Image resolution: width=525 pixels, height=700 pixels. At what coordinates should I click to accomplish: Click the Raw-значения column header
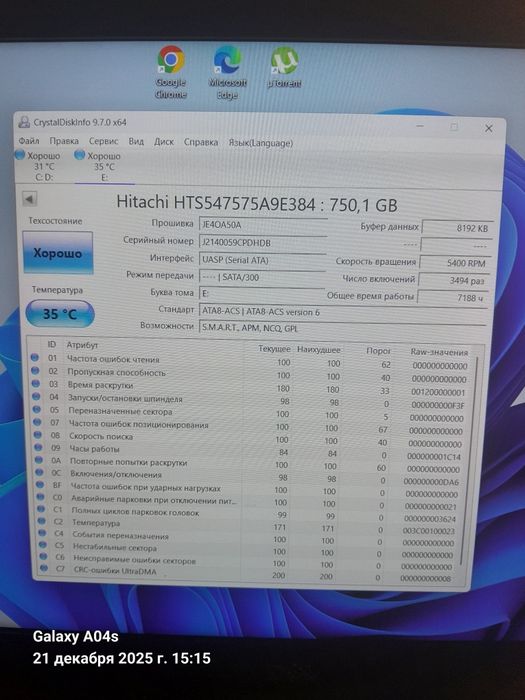(x=439, y=352)
